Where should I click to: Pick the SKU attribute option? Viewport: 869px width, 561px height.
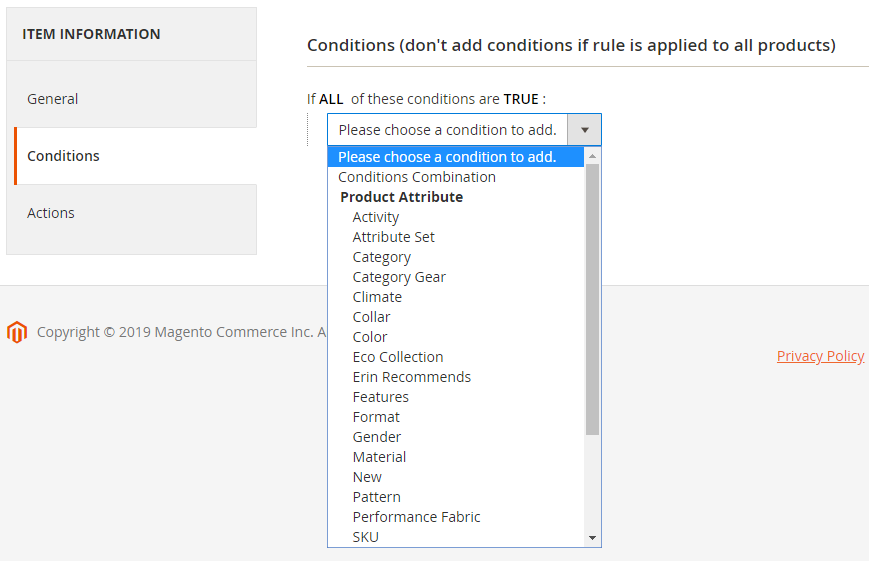[366, 537]
